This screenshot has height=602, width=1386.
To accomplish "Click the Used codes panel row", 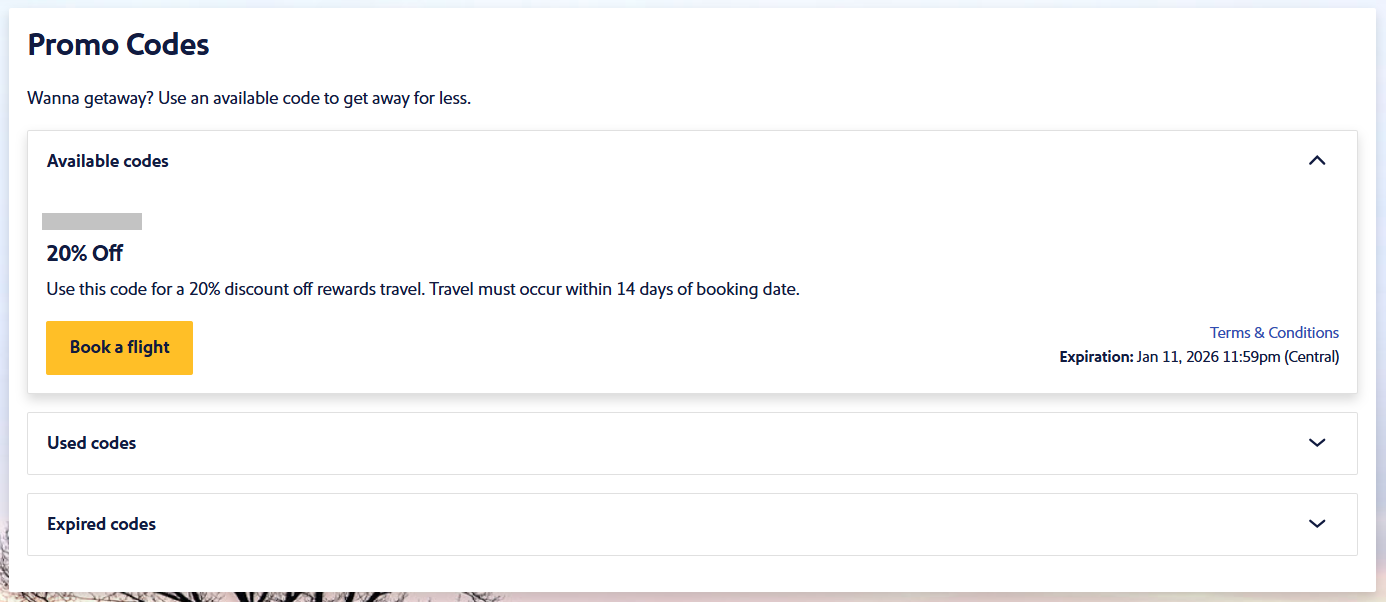I will pyautogui.click(x=693, y=443).
